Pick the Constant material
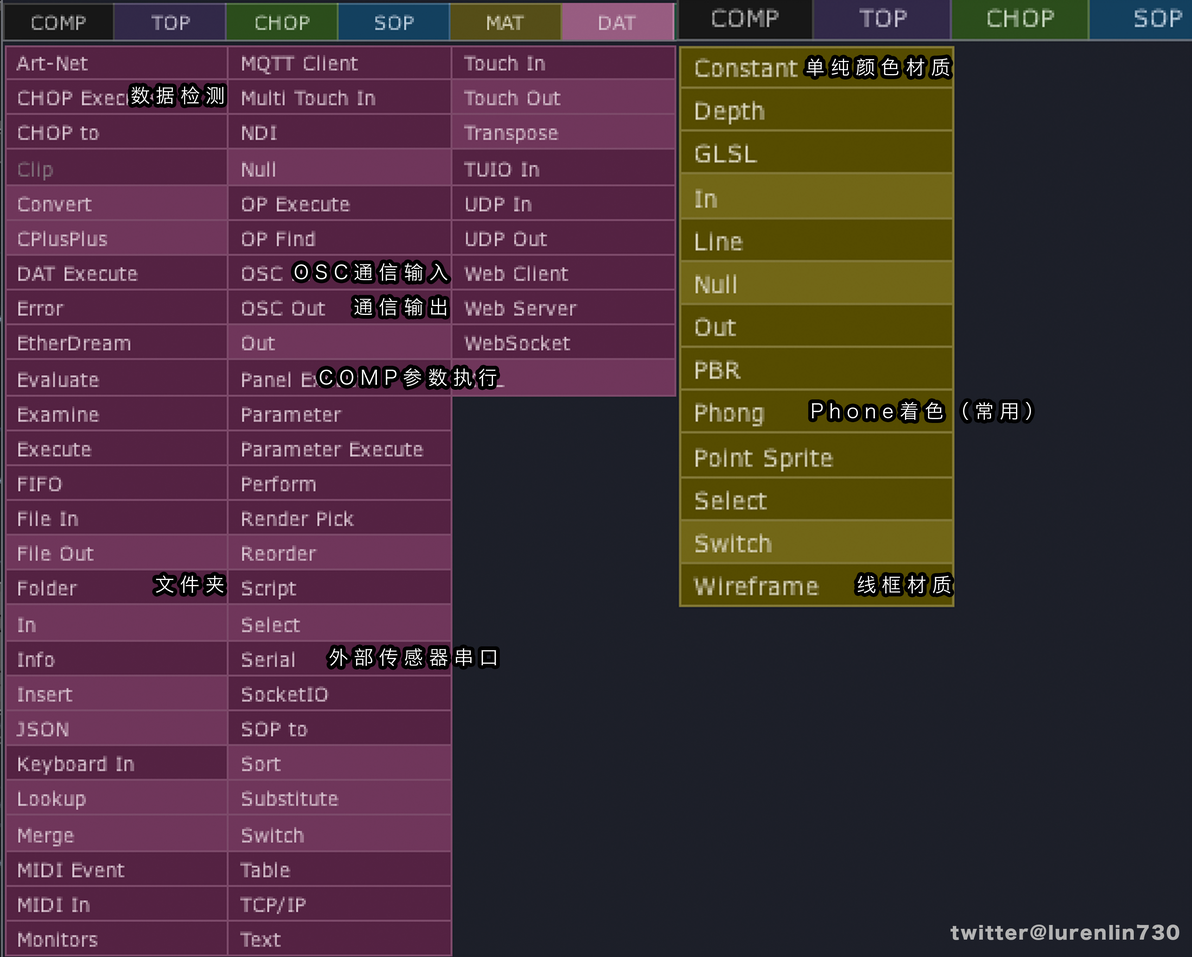The width and height of the screenshot is (1192, 957). (x=745, y=69)
